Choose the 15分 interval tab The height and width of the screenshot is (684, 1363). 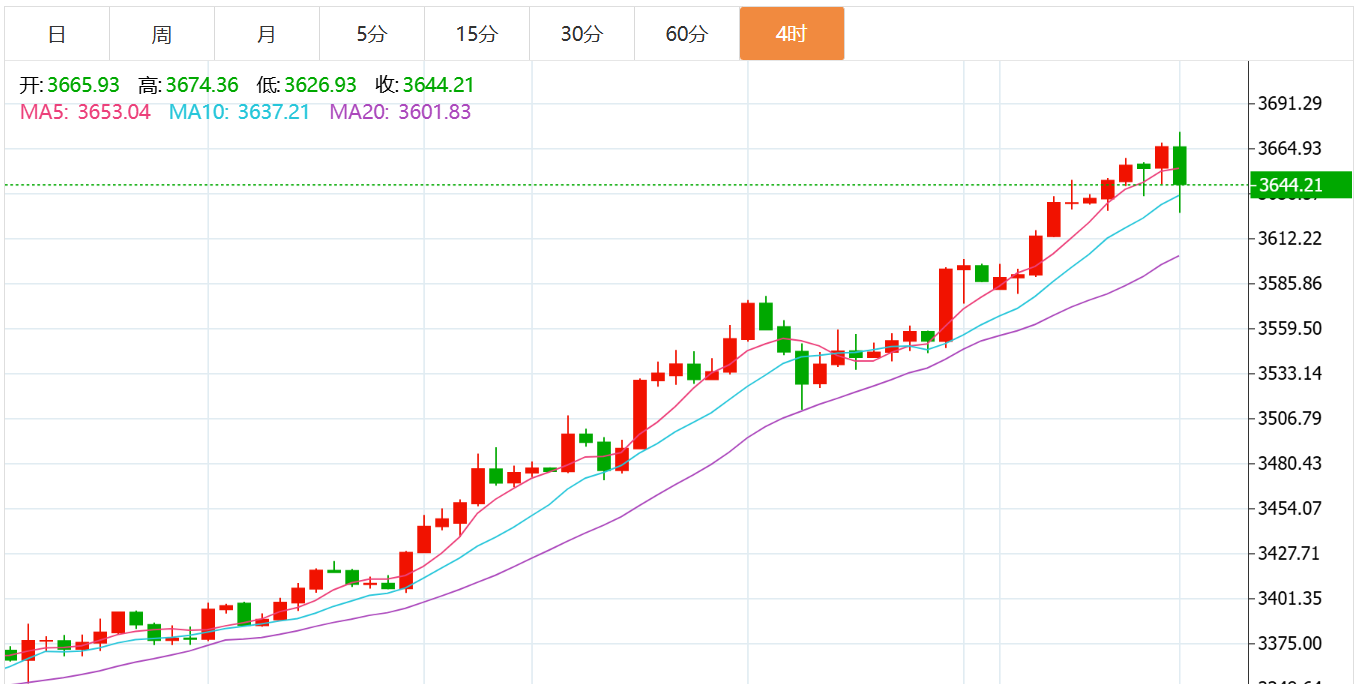[x=477, y=34]
